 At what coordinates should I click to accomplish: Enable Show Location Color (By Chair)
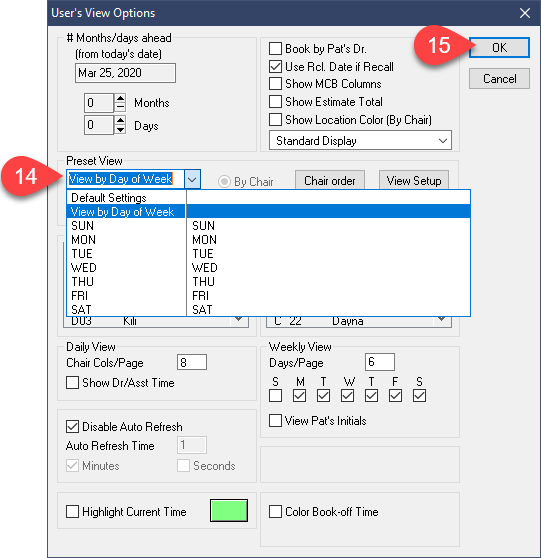[x=275, y=120]
